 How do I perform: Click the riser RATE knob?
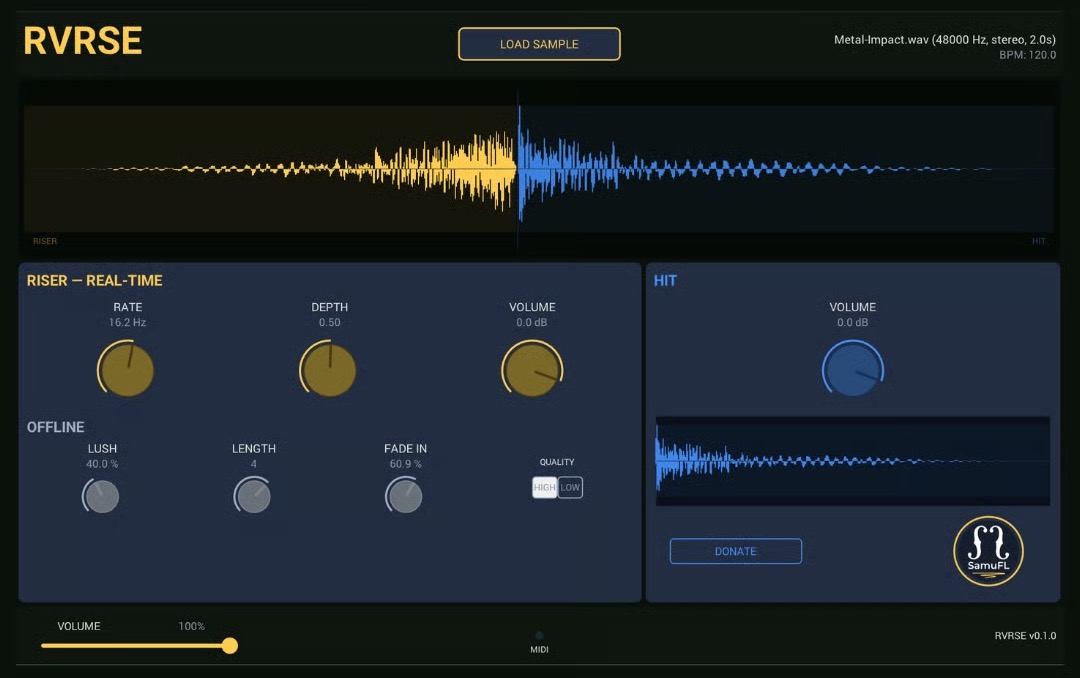(127, 369)
